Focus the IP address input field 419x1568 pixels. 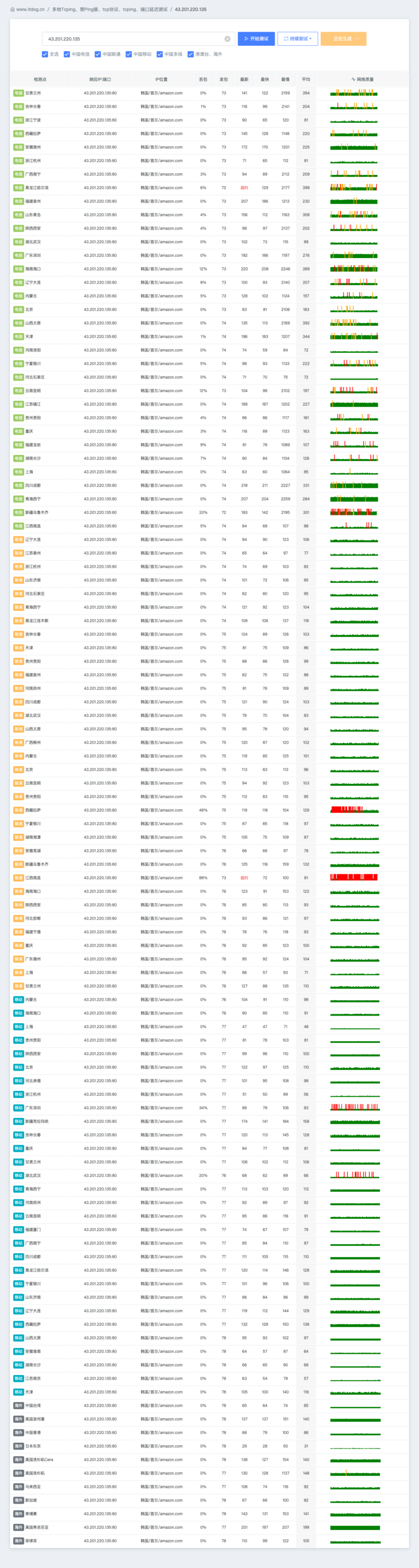tap(134, 39)
